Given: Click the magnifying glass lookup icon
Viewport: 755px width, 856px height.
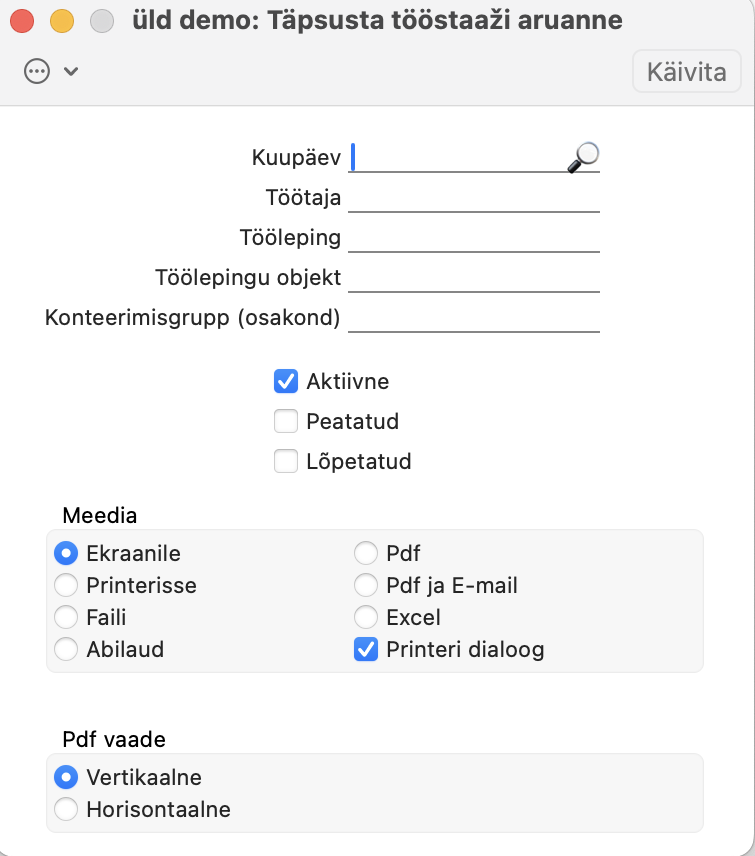Looking at the screenshot, I should coord(583,157).
